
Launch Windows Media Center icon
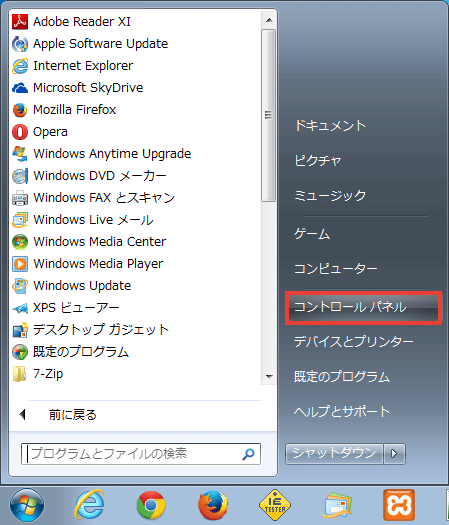pyautogui.click(x=20, y=242)
